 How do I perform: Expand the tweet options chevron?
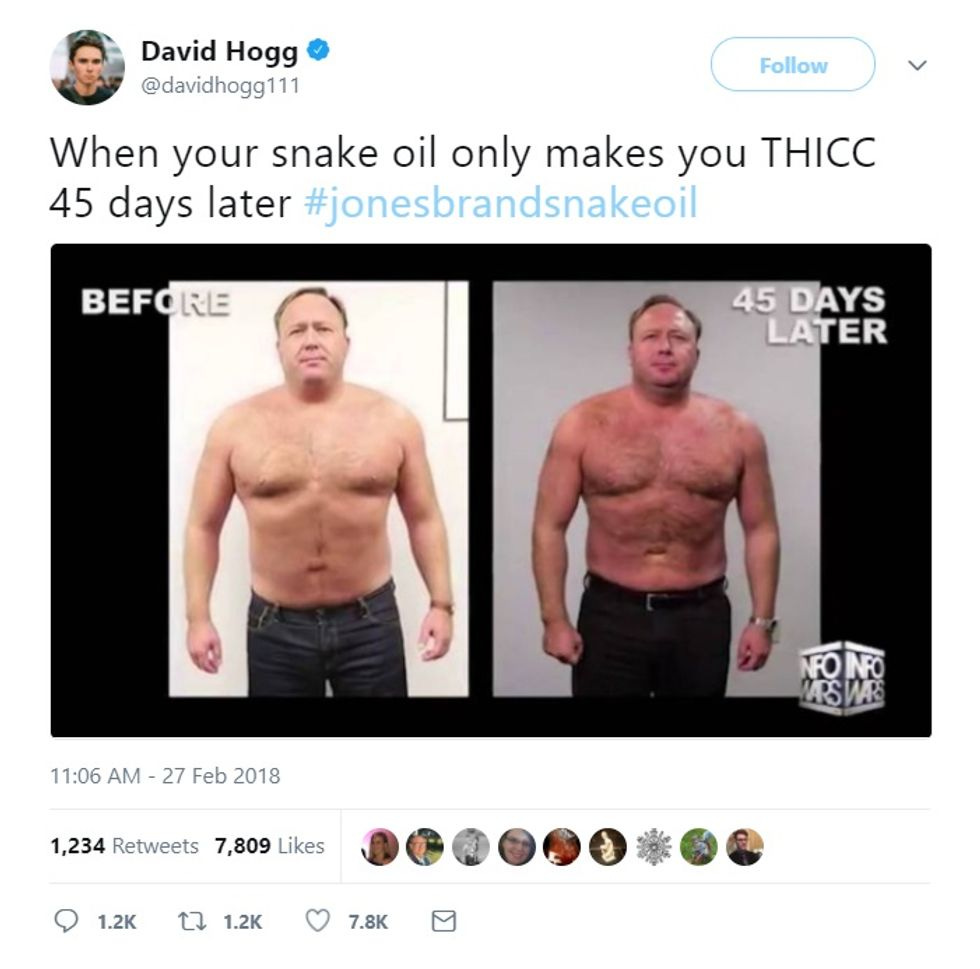click(916, 64)
